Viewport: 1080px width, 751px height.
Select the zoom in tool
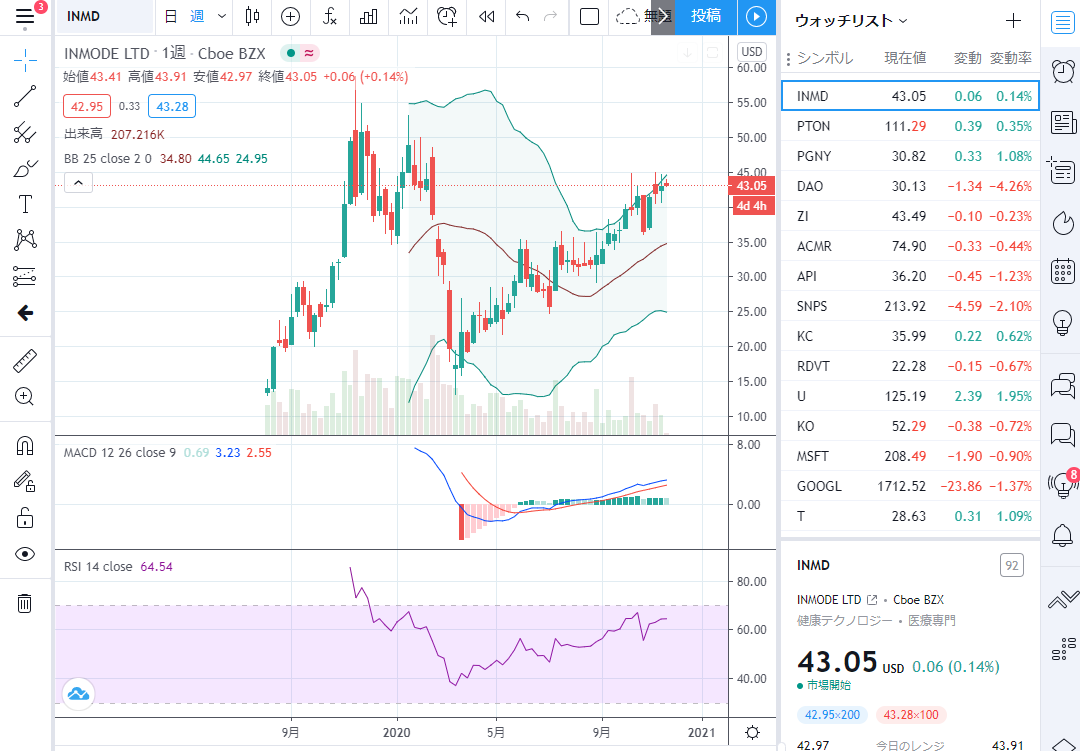coord(25,396)
